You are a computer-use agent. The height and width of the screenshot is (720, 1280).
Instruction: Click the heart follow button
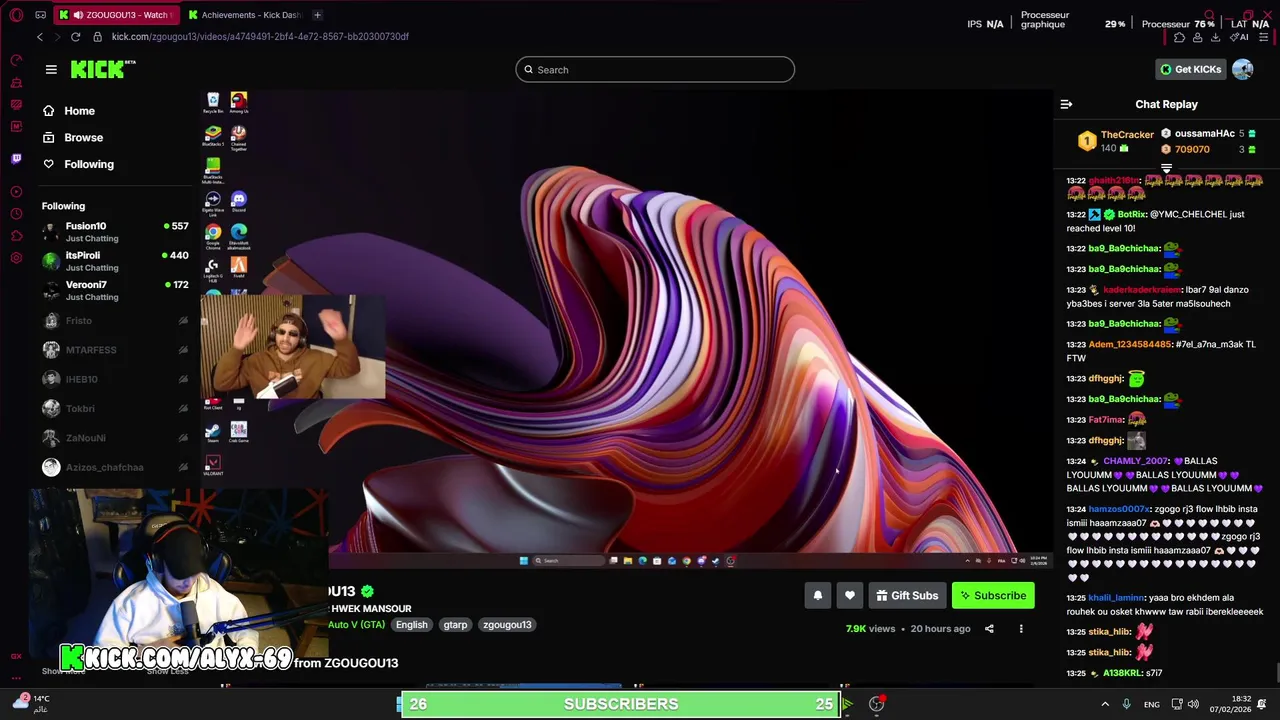[x=849, y=595]
